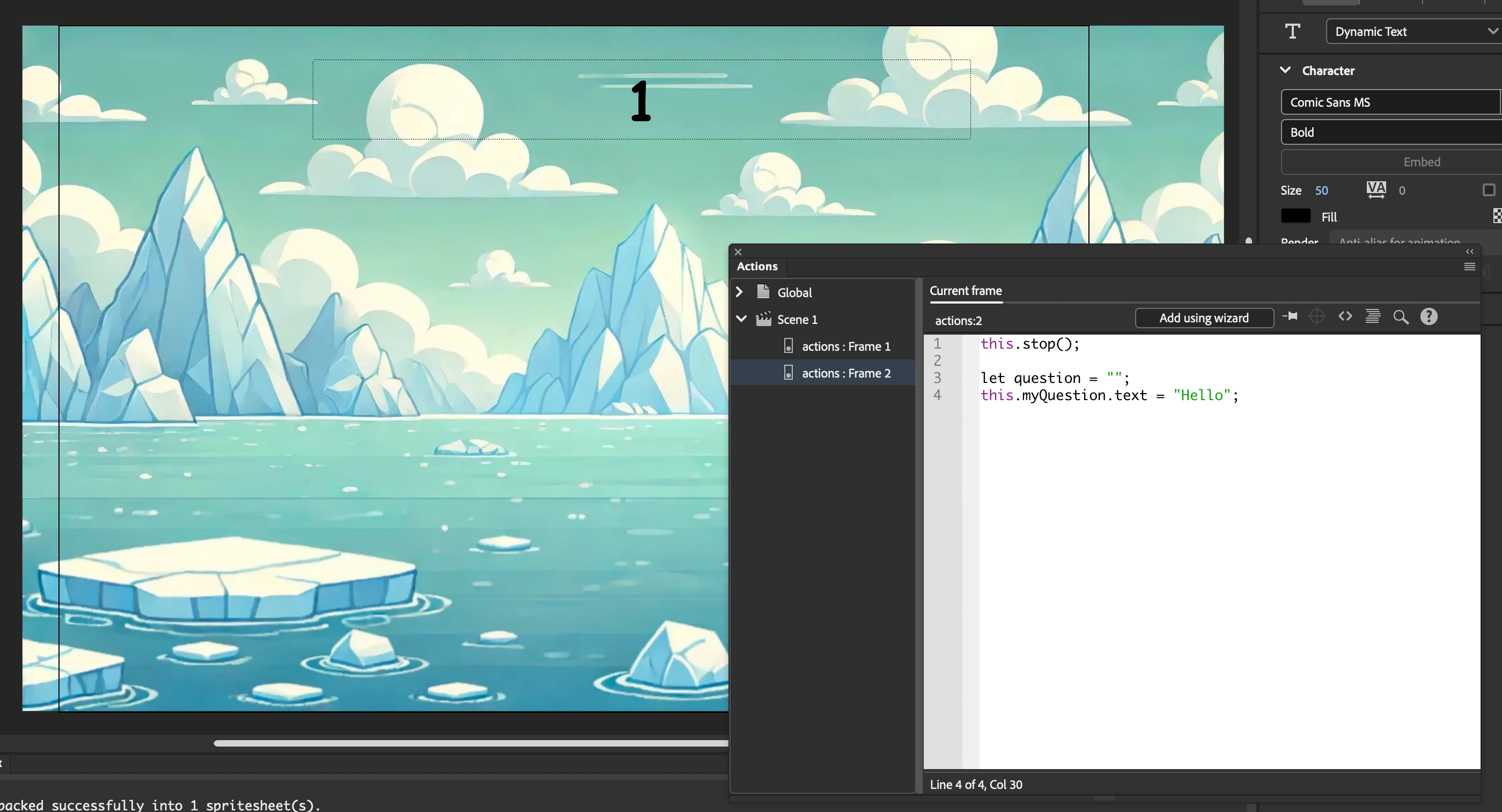1502x812 pixels.
Task: Toggle the auto kern checkbox
Action: click(1489, 190)
